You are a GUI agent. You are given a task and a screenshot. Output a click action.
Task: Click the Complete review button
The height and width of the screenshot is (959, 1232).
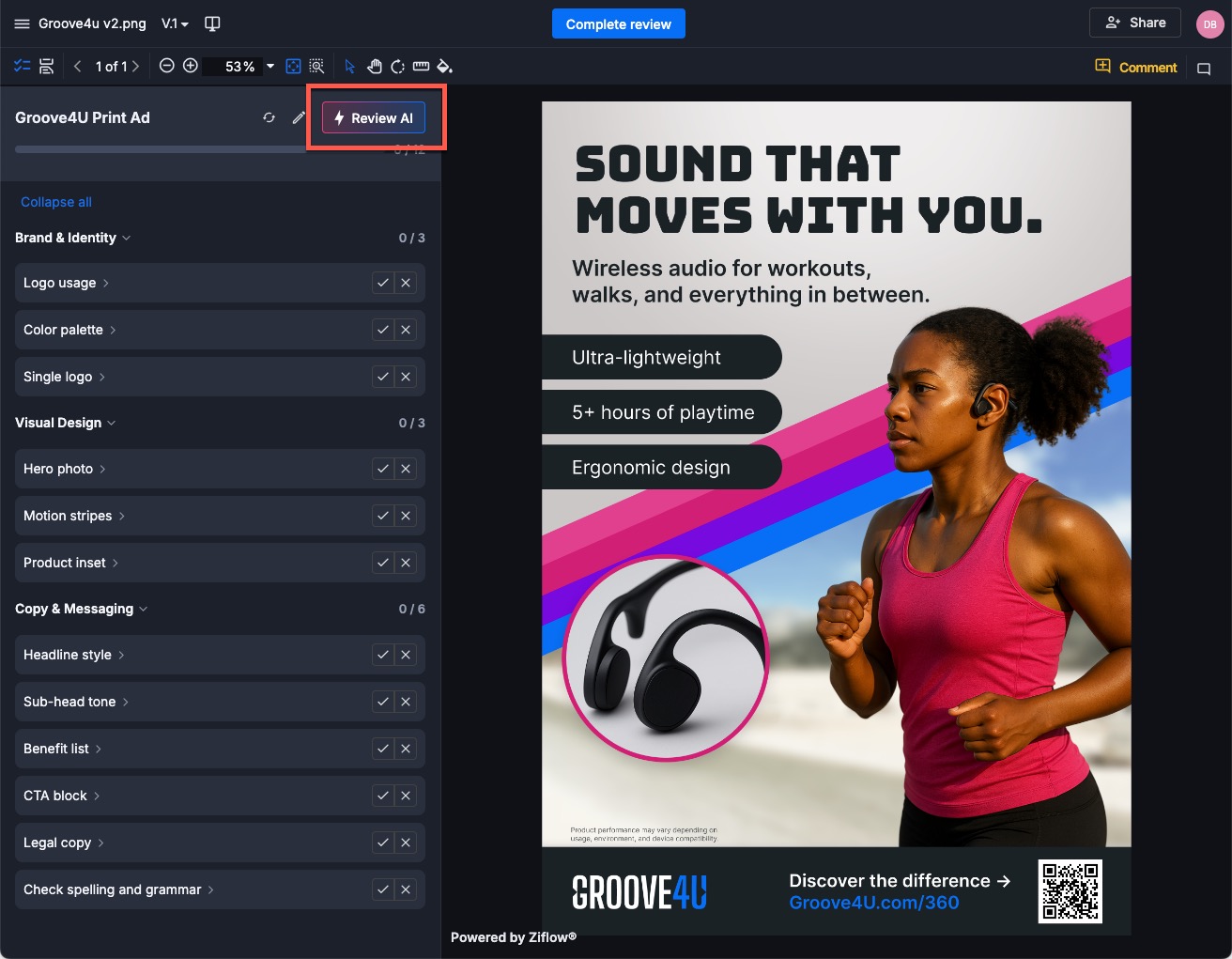pos(618,23)
